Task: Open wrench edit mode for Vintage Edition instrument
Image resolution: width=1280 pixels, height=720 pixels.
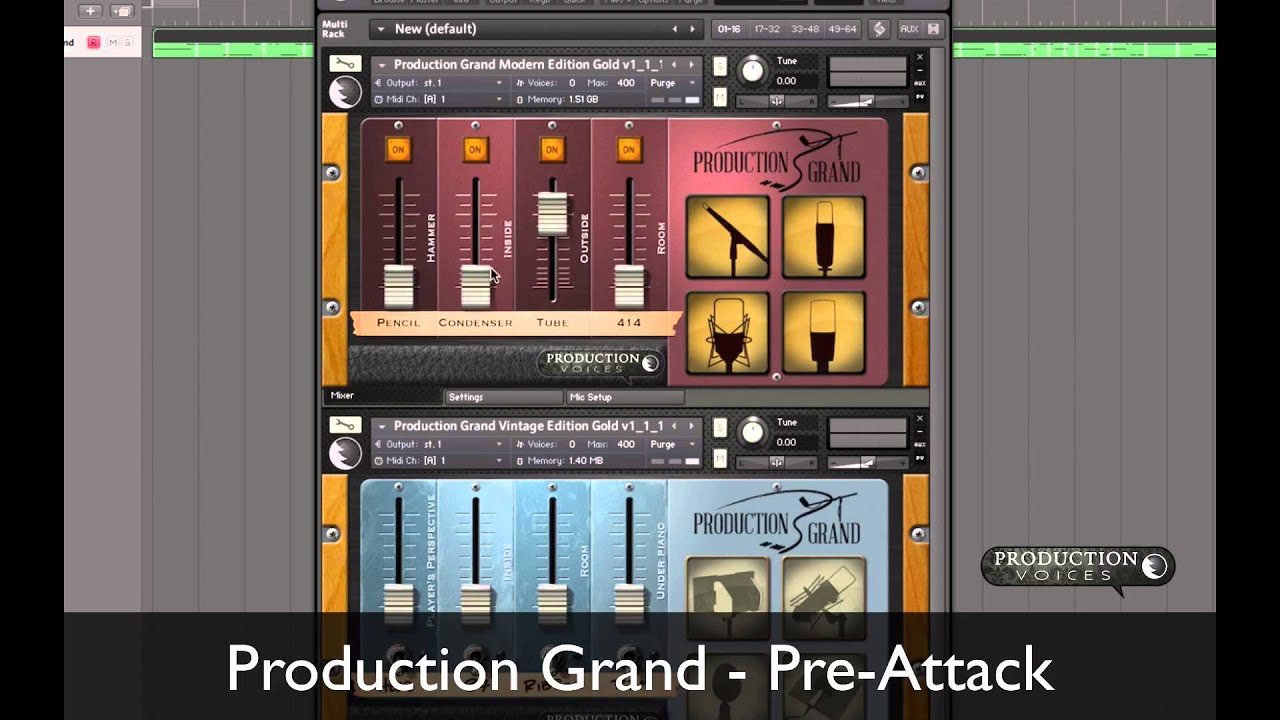Action: click(345, 425)
